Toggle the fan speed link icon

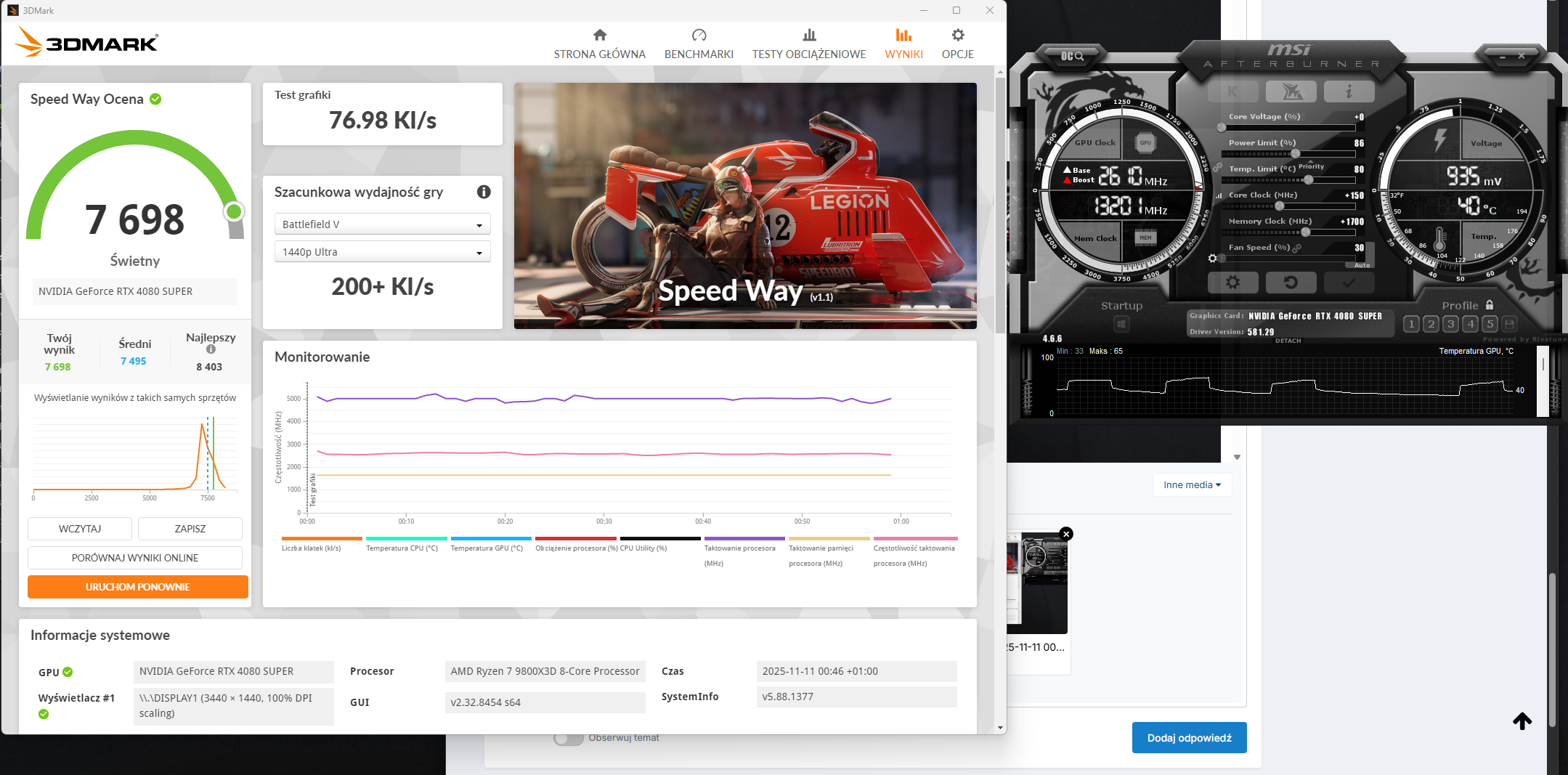[1297, 248]
